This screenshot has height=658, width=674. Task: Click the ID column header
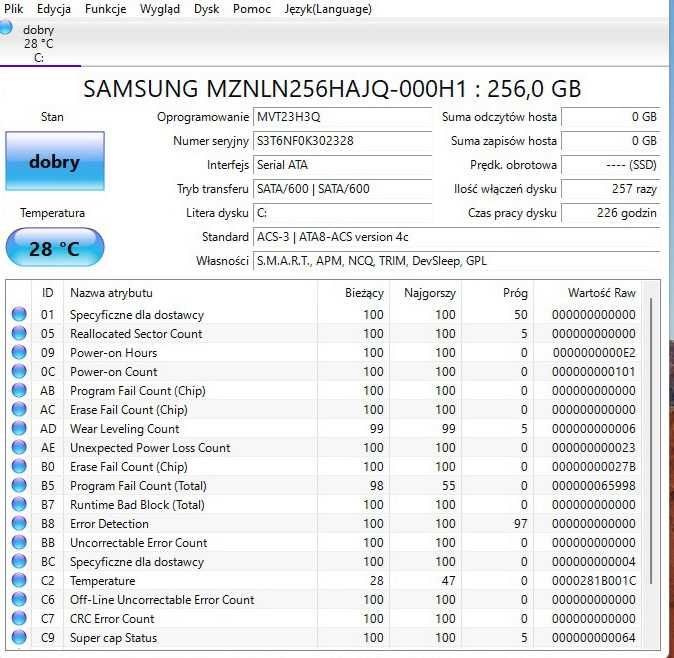coord(47,293)
